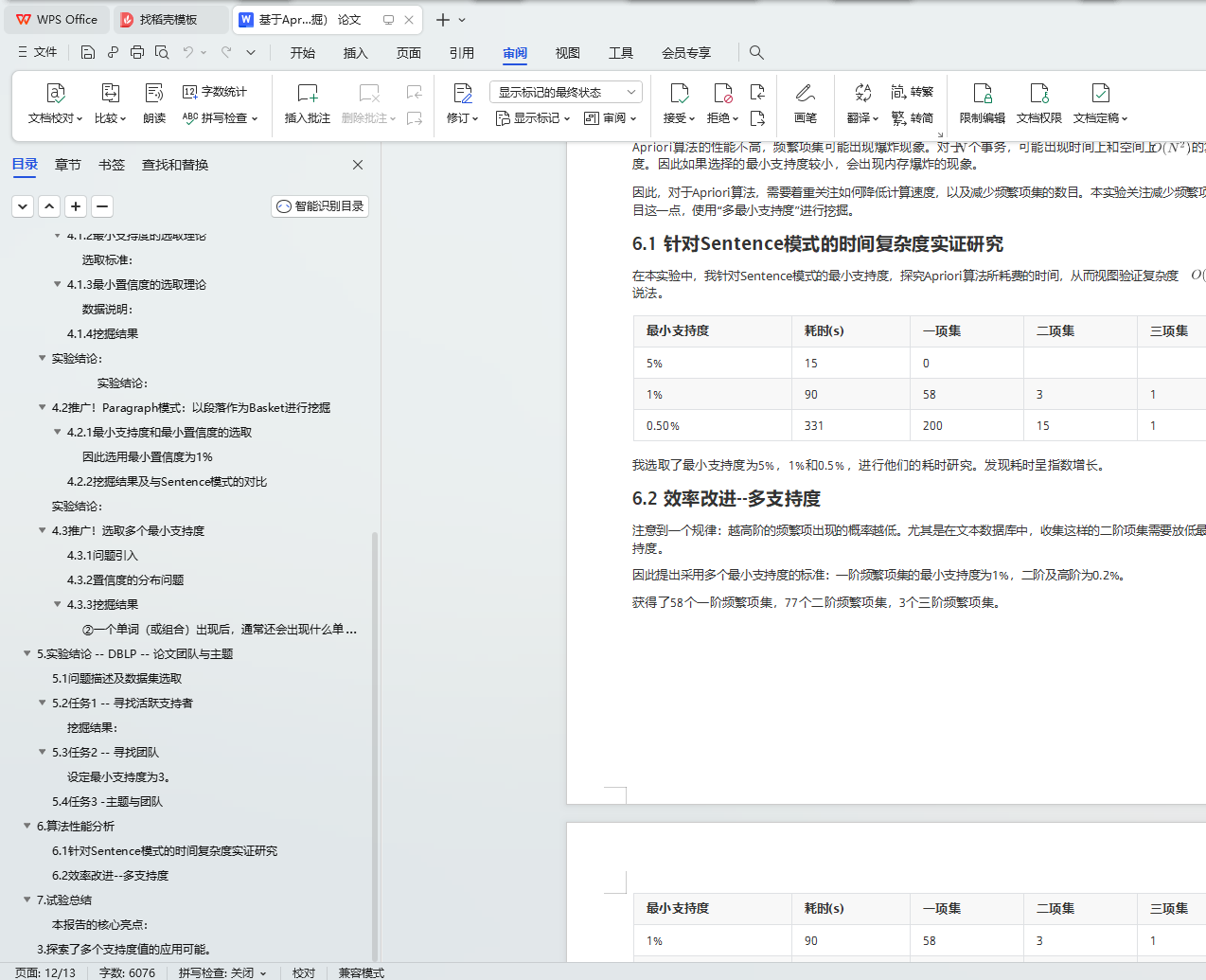The width and height of the screenshot is (1206, 980).
Task: Open the 文档校对 proofreading tool
Action: (55, 103)
